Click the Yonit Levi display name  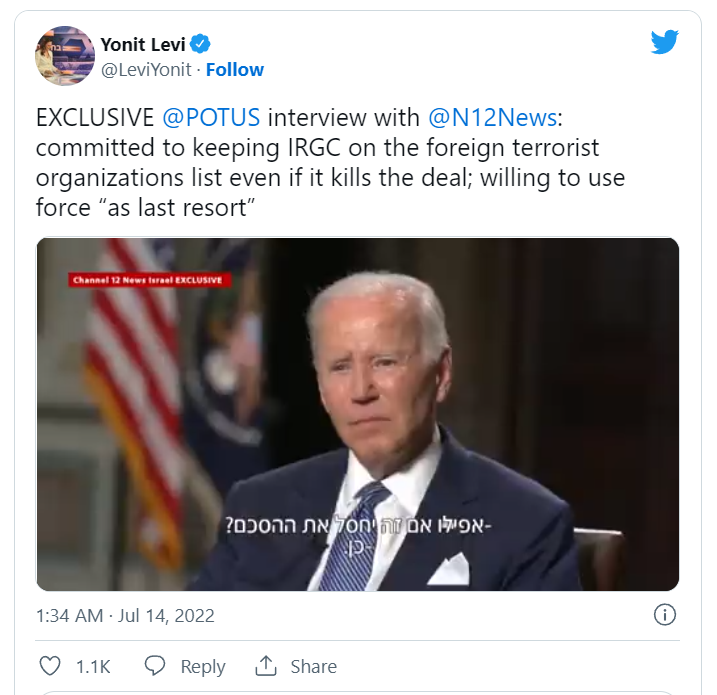(x=143, y=44)
